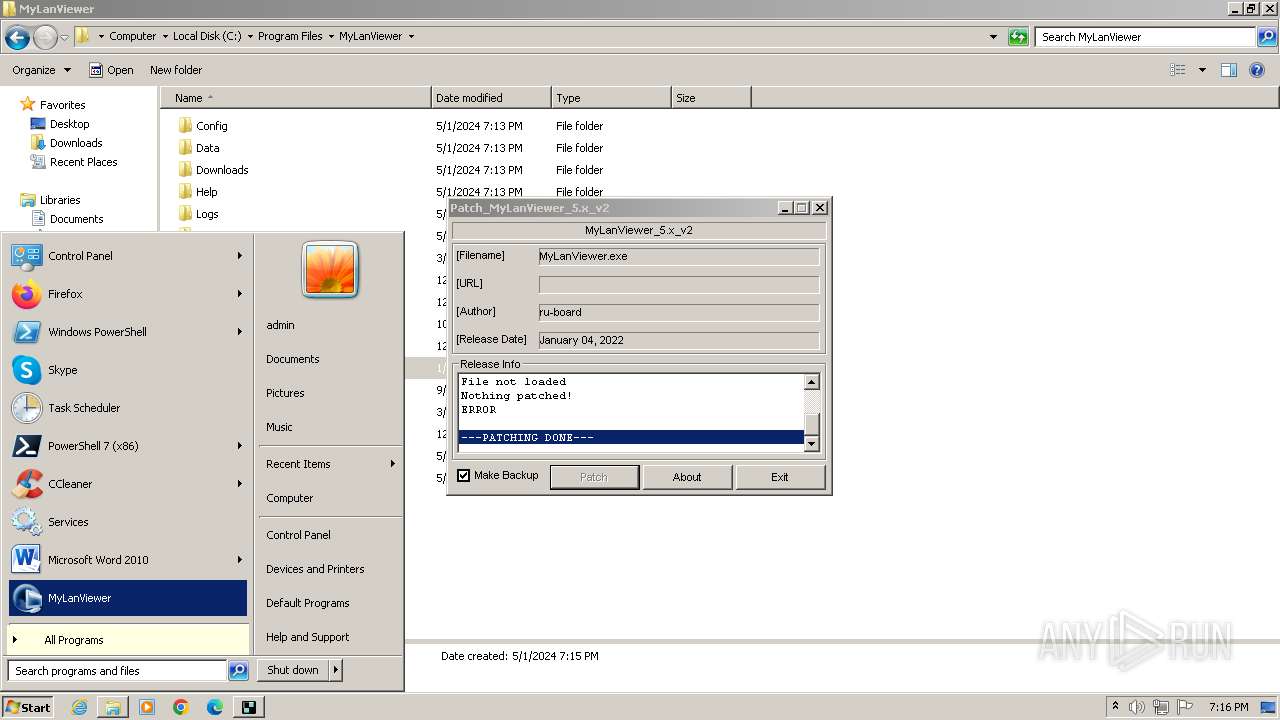The height and width of the screenshot is (720, 1280).
Task: Go back in Explorer navigation
Action: (17, 37)
